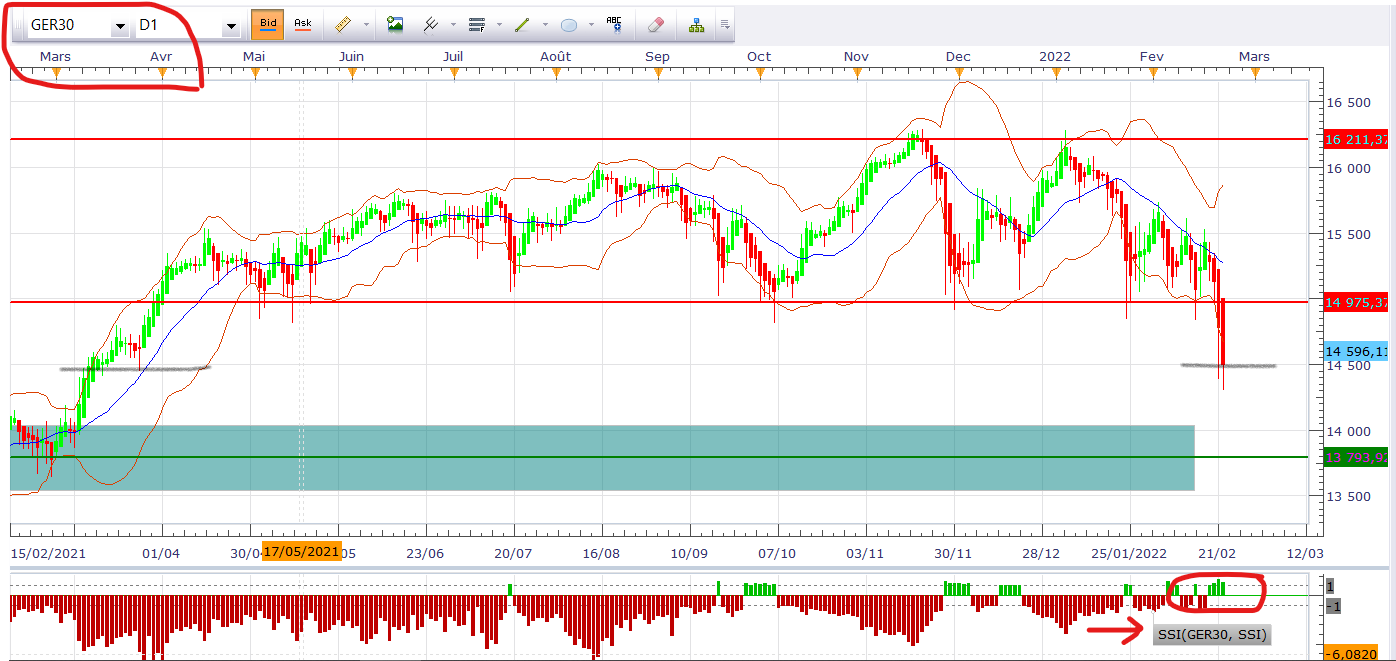
Task: Click the SSI(GER30, SSI) indicator label
Action: (1211, 634)
